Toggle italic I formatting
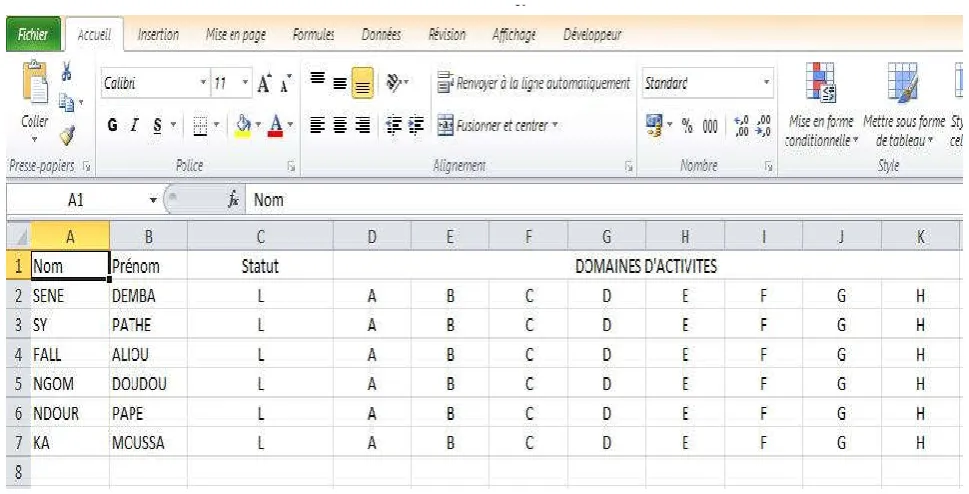969x494 pixels. click(x=134, y=126)
